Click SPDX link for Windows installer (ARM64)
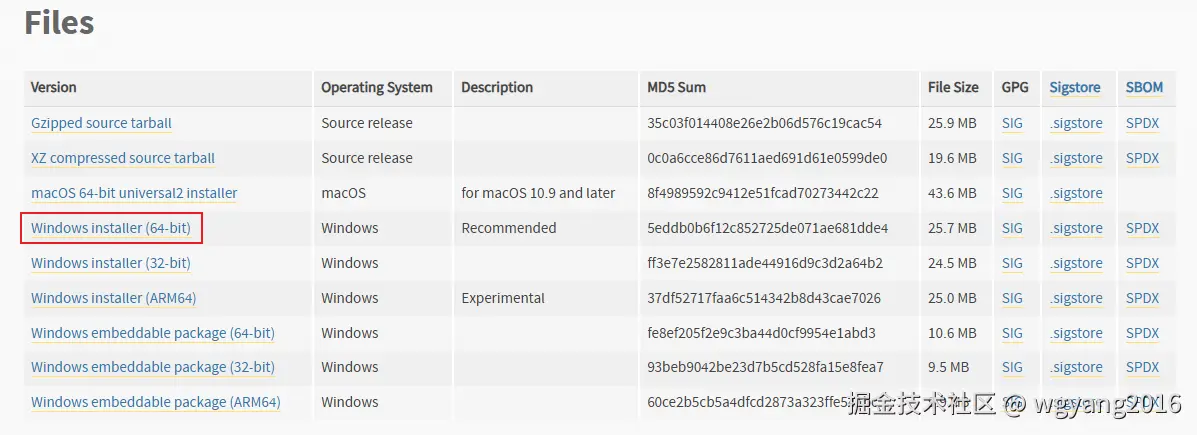 pyautogui.click(x=1142, y=298)
